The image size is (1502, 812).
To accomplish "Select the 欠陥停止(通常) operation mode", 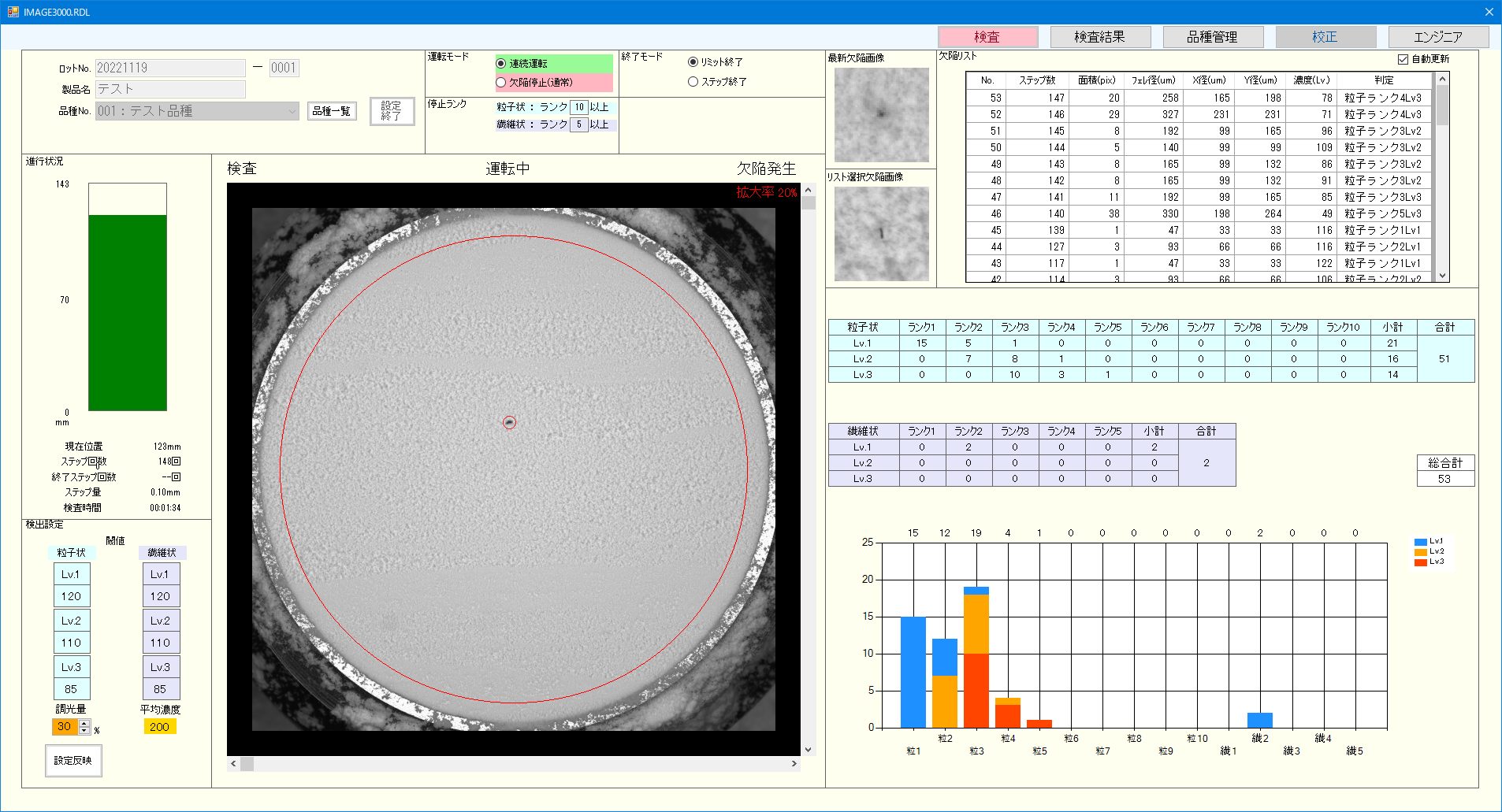I will tap(501, 82).
